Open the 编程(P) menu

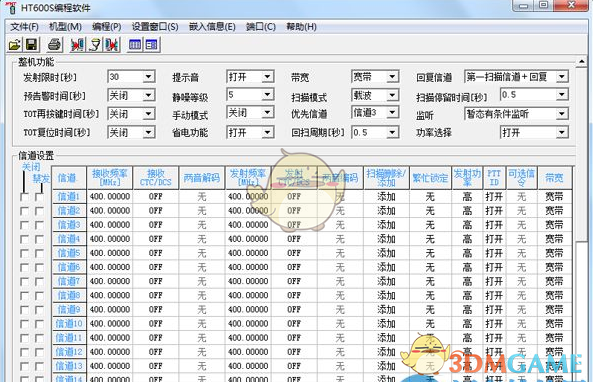point(107,27)
